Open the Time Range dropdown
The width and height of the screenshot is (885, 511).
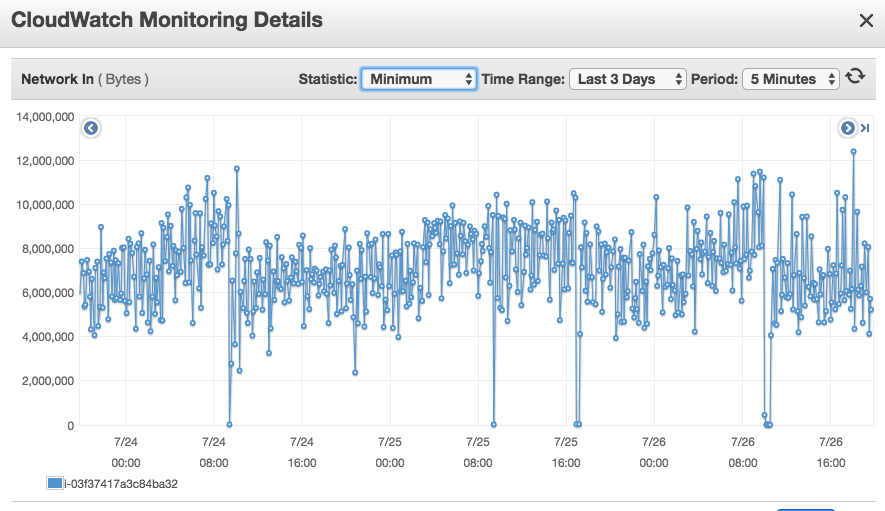tap(628, 79)
